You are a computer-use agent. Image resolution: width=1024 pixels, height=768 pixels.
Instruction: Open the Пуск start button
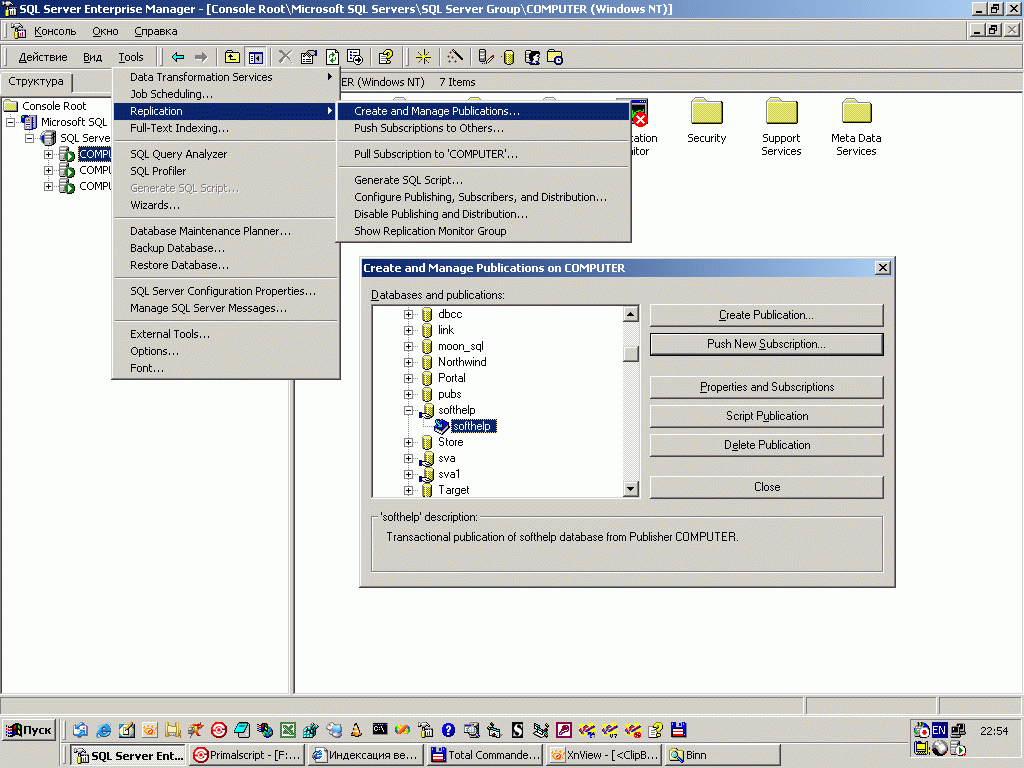[x=29, y=730]
